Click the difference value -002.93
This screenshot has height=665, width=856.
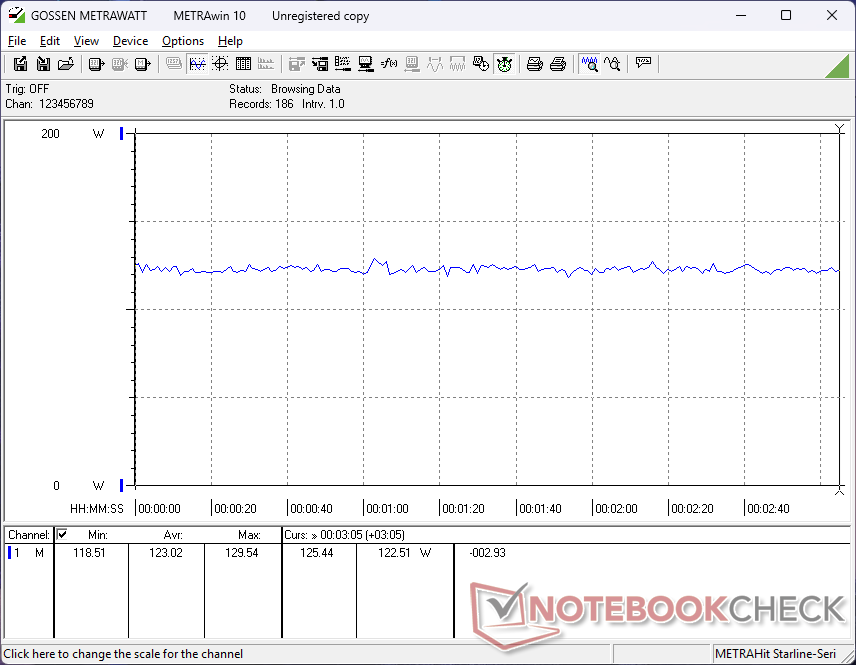tap(487, 553)
